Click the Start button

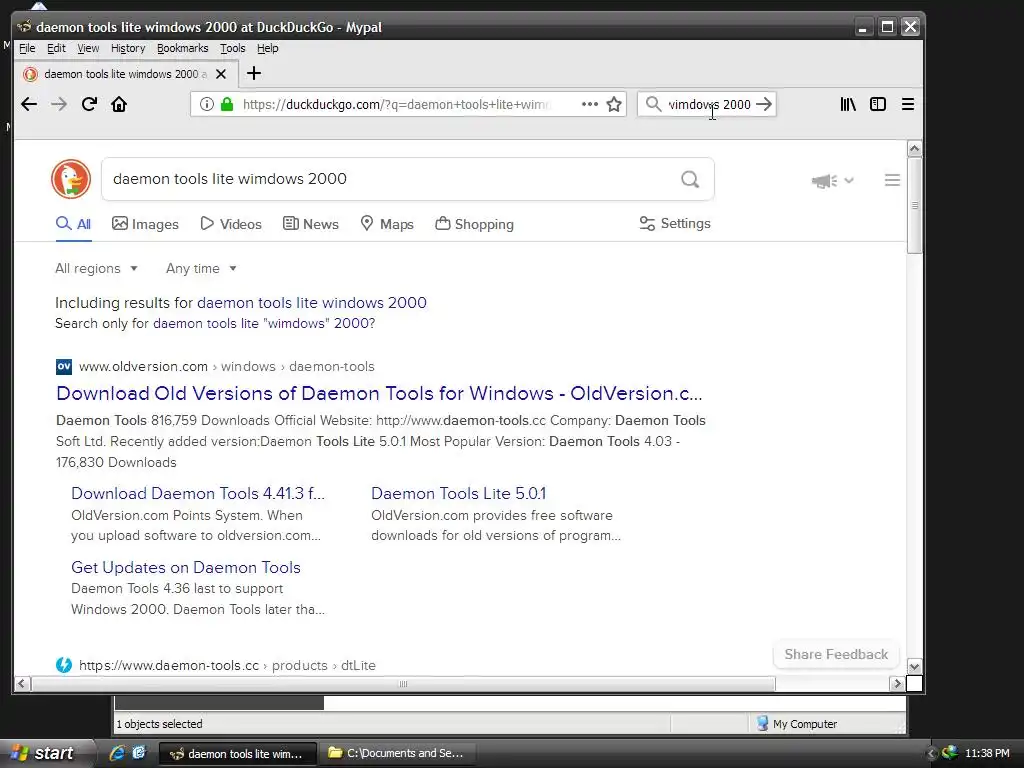click(x=43, y=753)
